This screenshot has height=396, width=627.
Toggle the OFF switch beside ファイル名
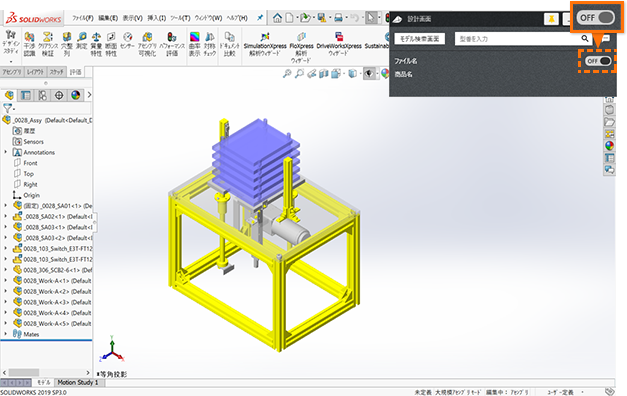598,61
